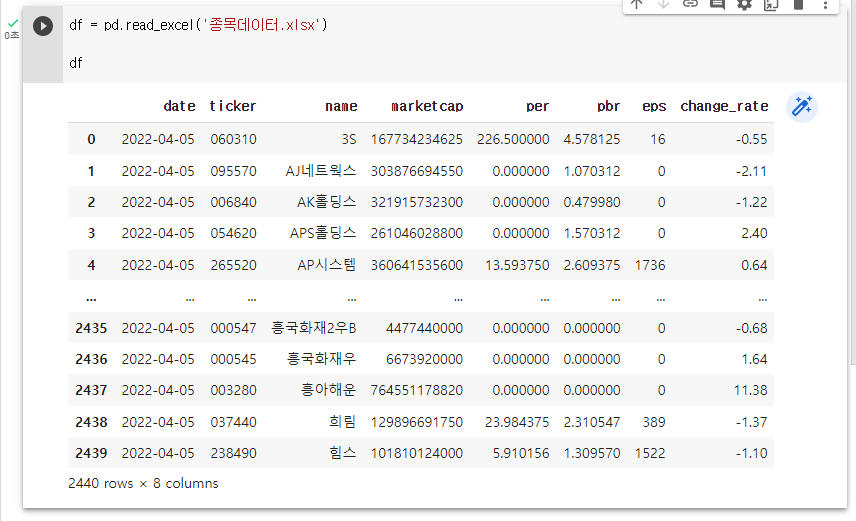Select the 'AP시스템' name cell

(326, 265)
